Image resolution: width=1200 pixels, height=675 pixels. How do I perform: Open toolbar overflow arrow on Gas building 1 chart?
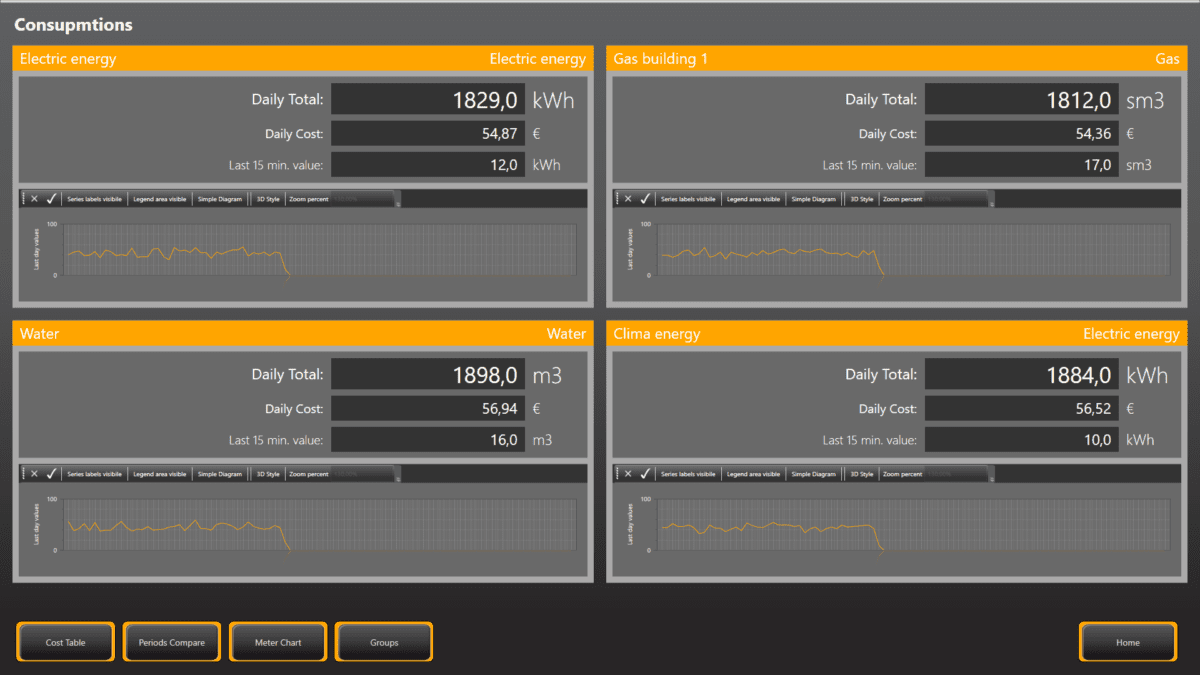click(x=992, y=201)
